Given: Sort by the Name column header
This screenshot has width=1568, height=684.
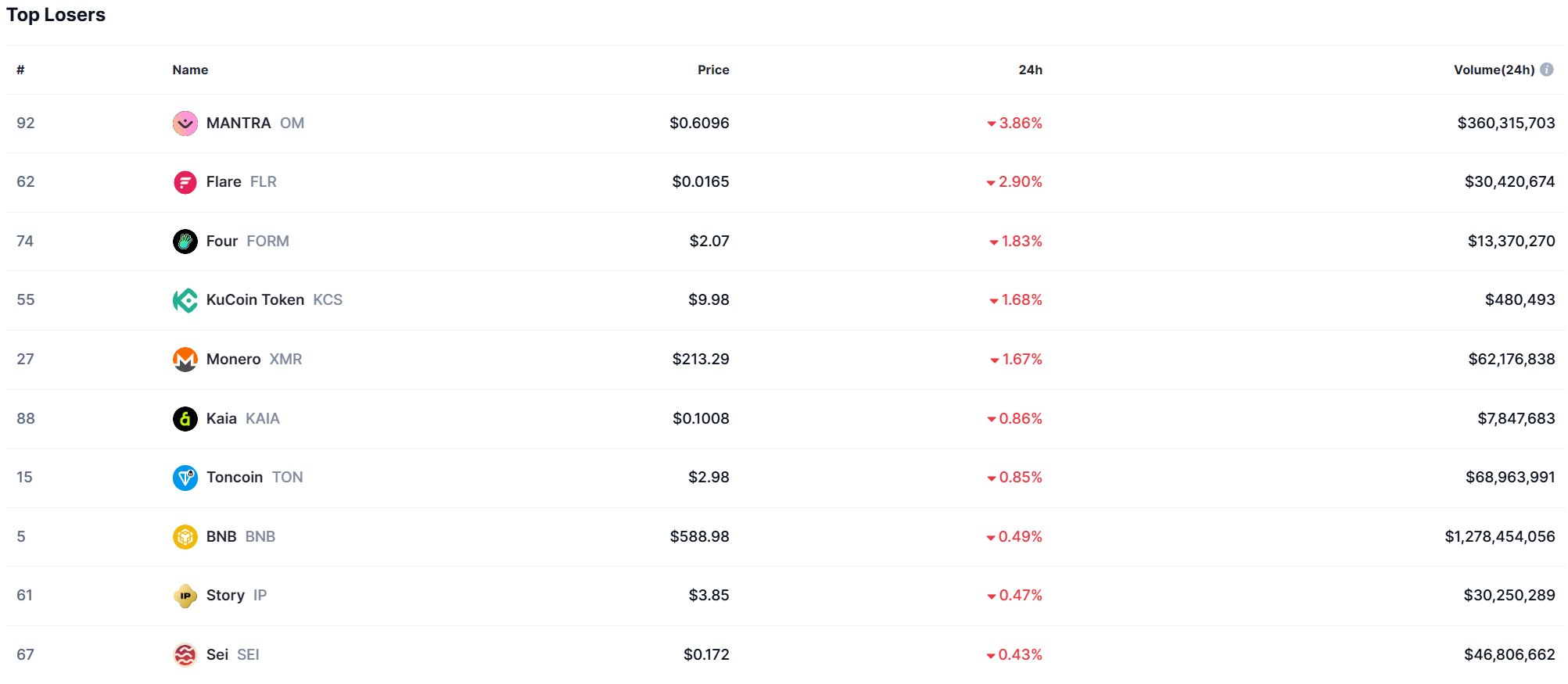Looking at the screenshot, I should pyautogui.click(x=190, y=70).
